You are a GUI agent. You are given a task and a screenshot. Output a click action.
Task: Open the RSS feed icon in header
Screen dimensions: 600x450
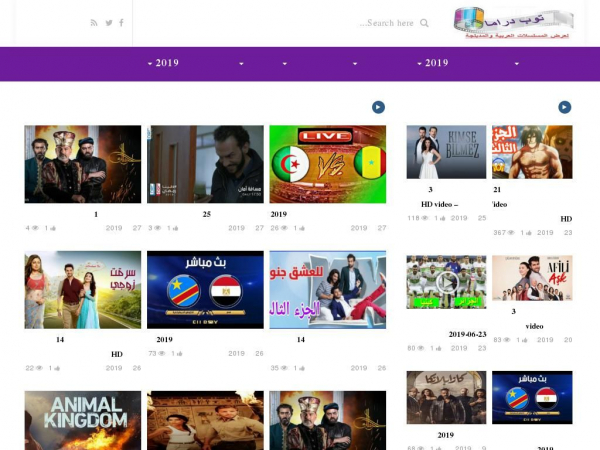point(94,23)
